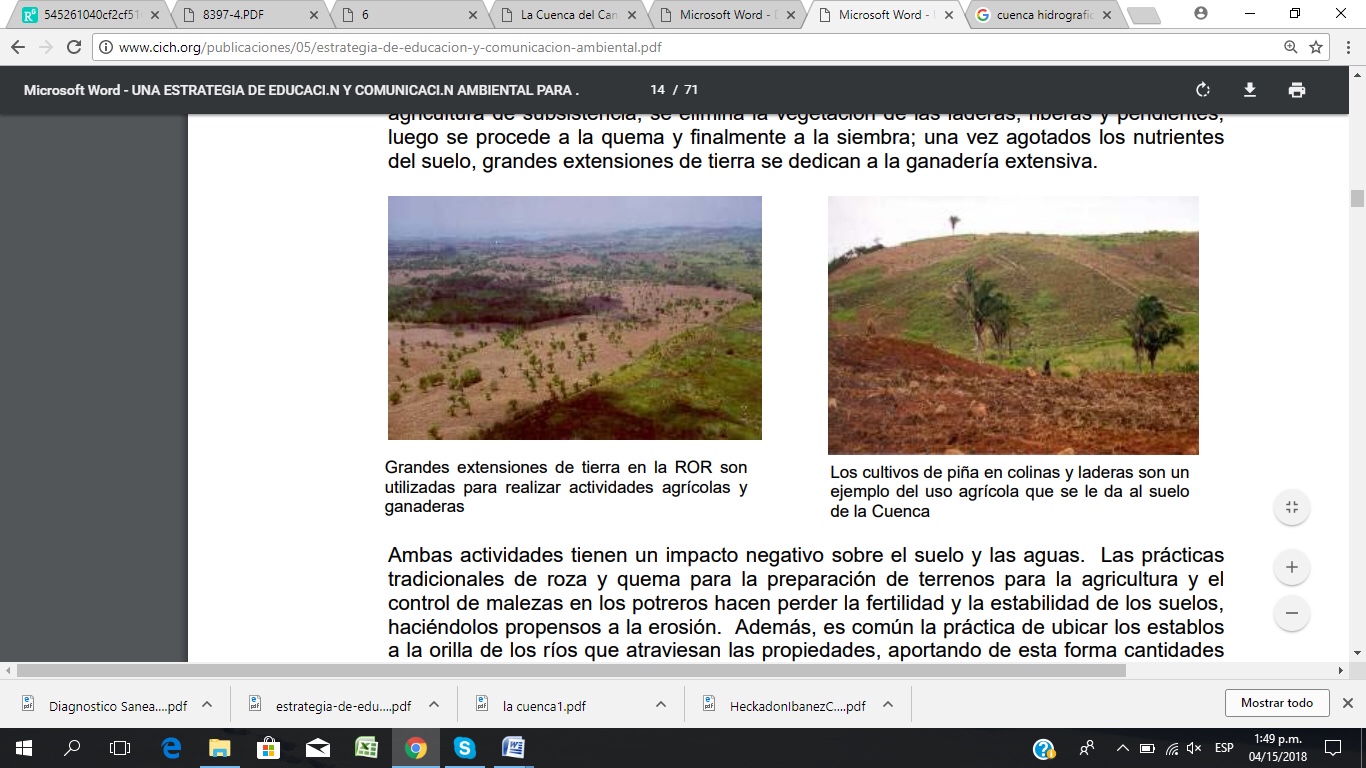Rotate the PDF document clockwise
This screenshot has width=1366, height=768.
pyautogui.click(x=1203, y=90)
